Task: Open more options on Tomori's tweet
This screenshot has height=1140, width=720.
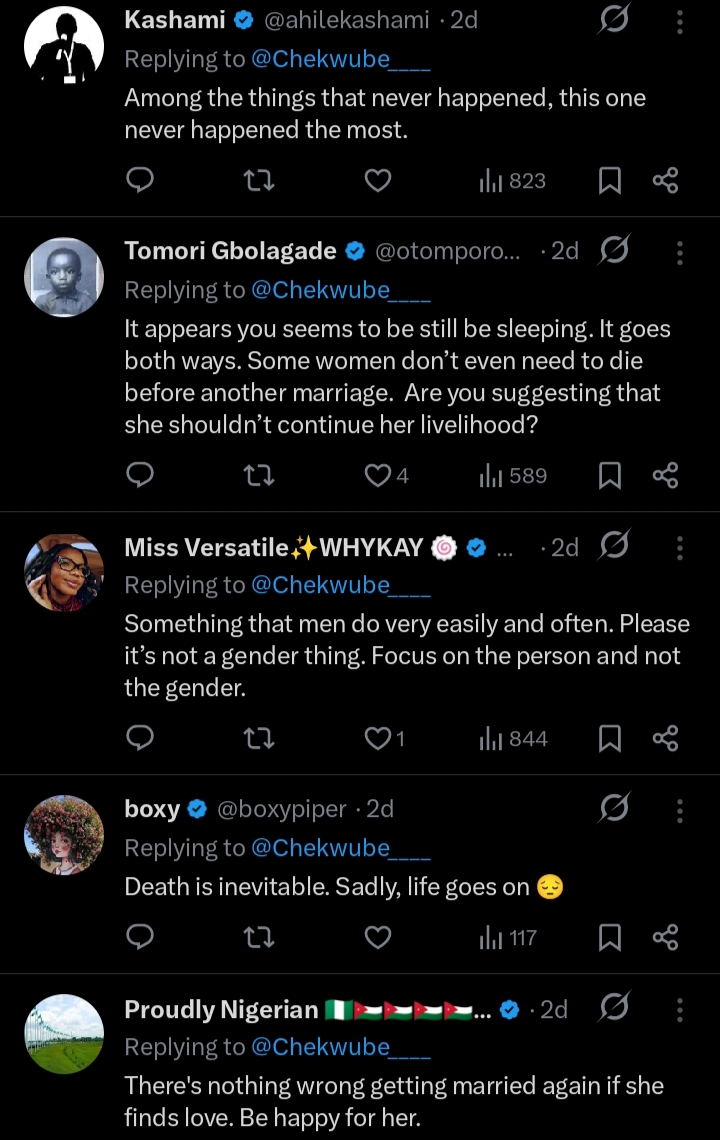Action: coord(680,252)
